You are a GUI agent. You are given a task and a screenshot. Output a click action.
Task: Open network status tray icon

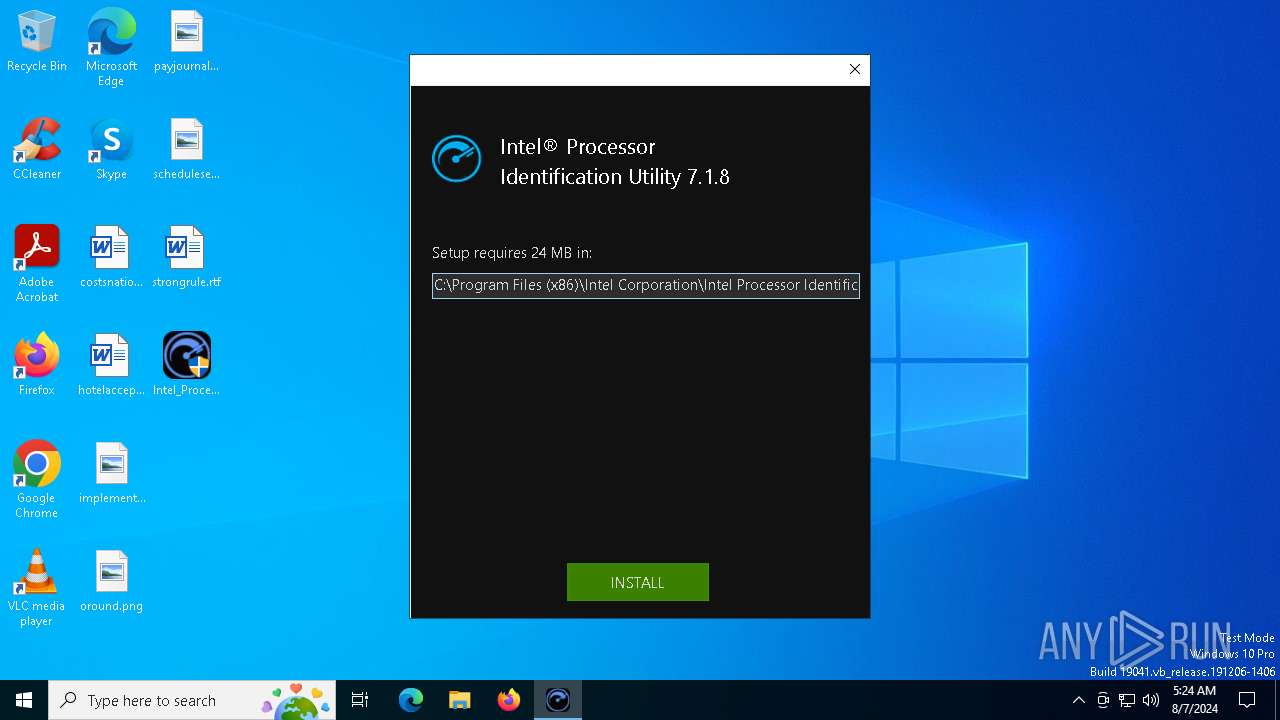click(x=1127, y=700)
